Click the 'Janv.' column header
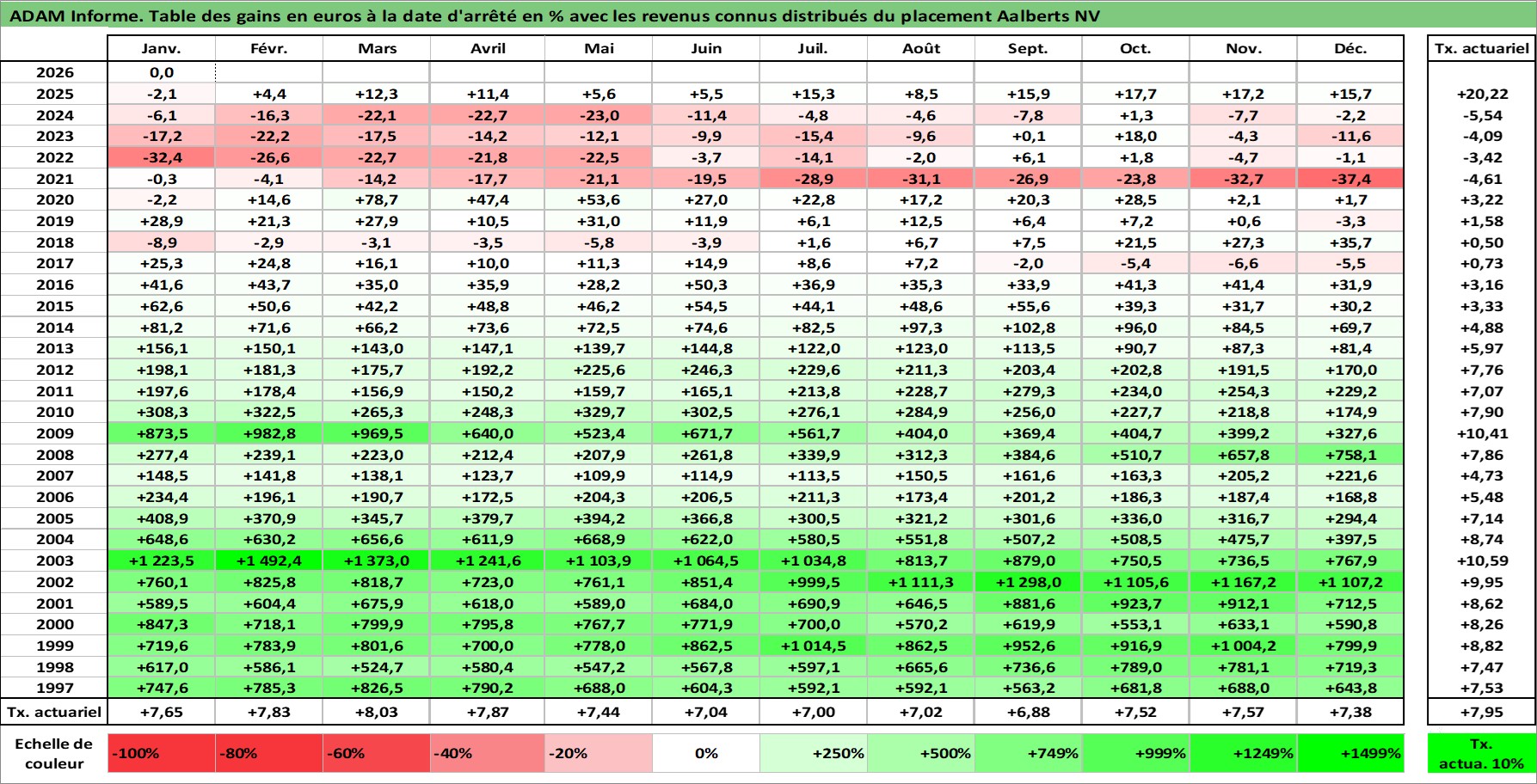Viewport: 1537px width, 784px height. (x=162, y=48)
